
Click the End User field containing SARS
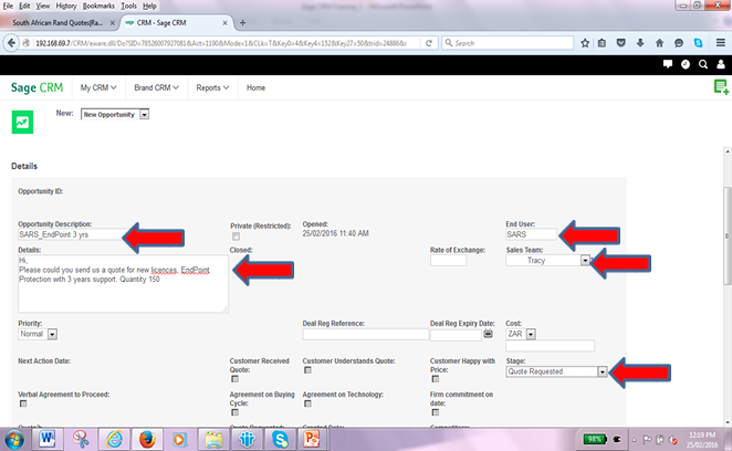(x=531, y=234)
